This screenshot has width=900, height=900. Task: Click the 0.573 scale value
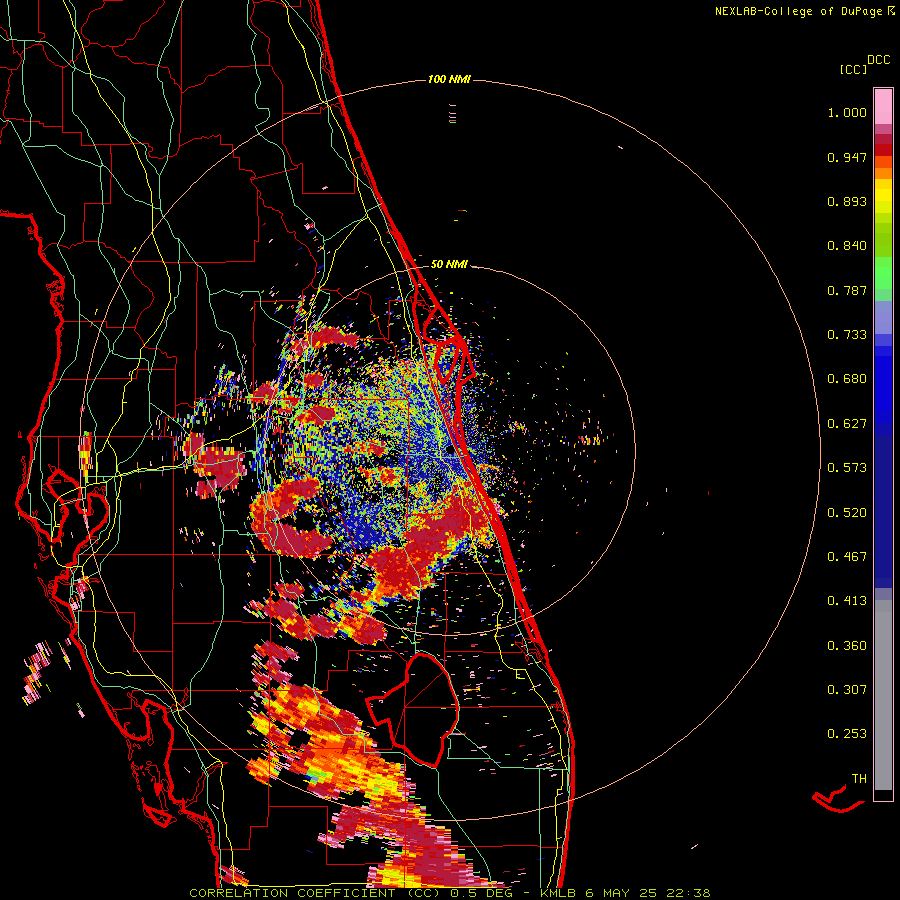[x=847, y=468]
